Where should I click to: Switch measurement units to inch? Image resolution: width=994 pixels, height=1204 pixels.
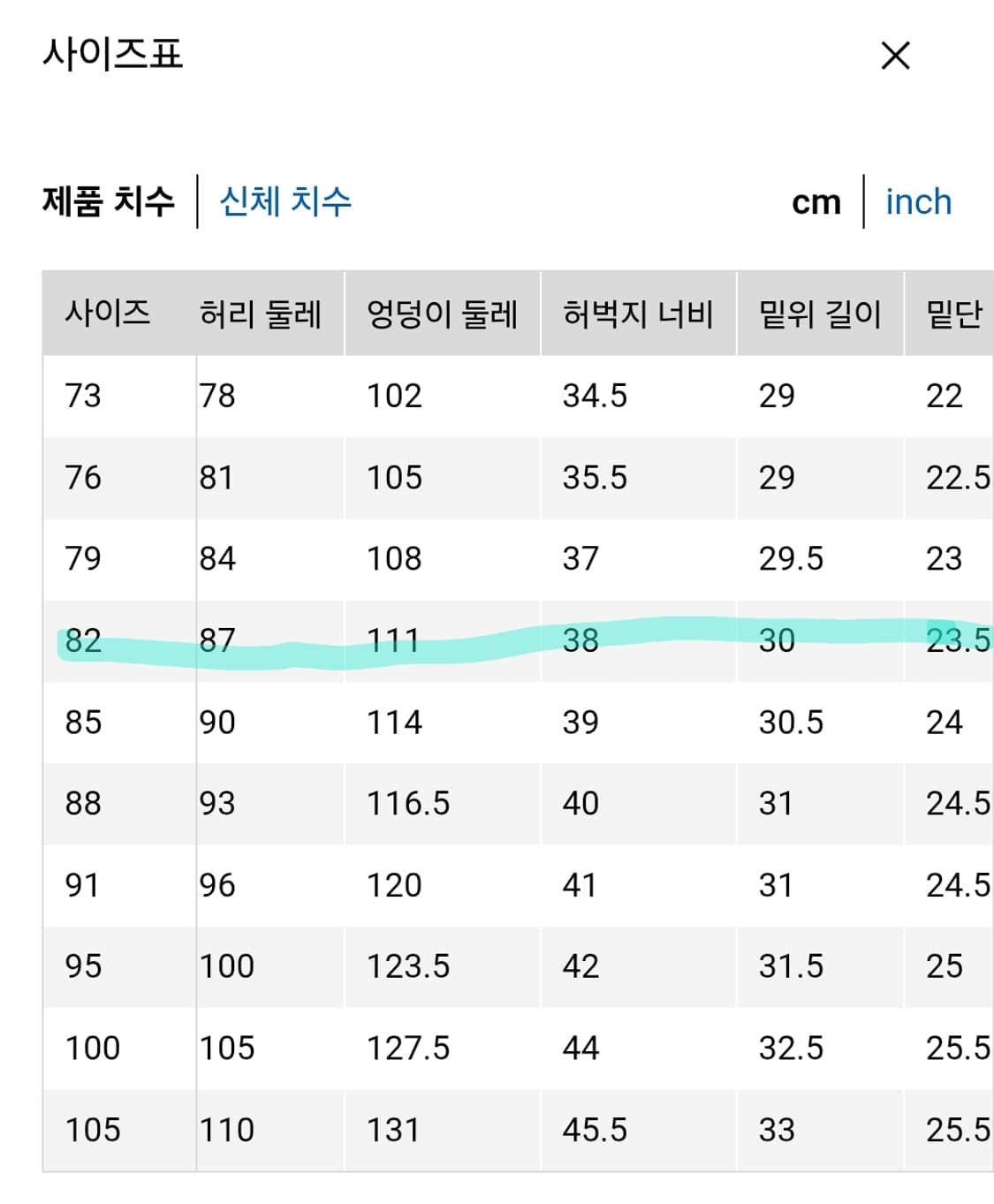click(x=918, y=202)
